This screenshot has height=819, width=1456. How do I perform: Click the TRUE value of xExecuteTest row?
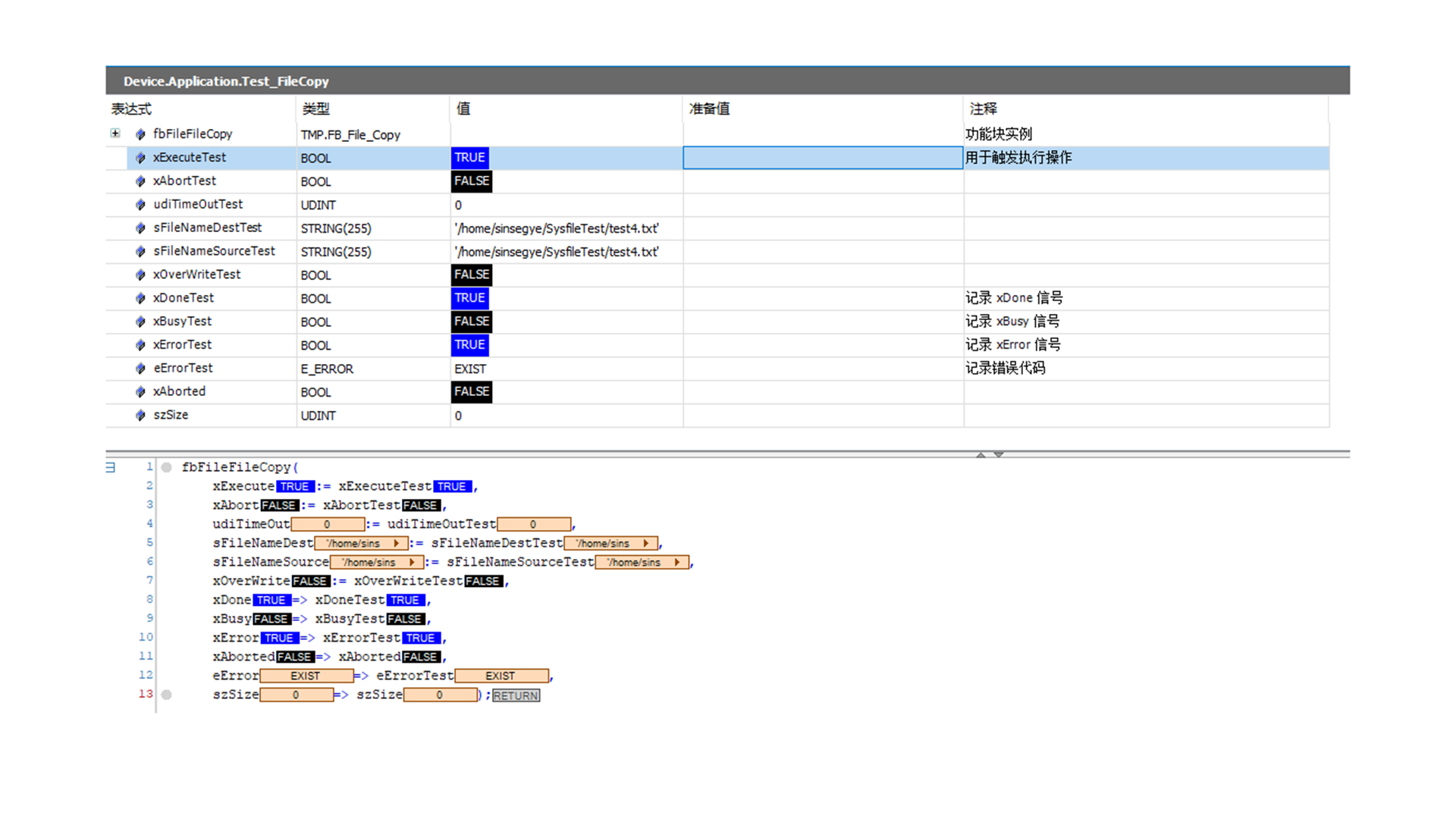coord(470,158)
